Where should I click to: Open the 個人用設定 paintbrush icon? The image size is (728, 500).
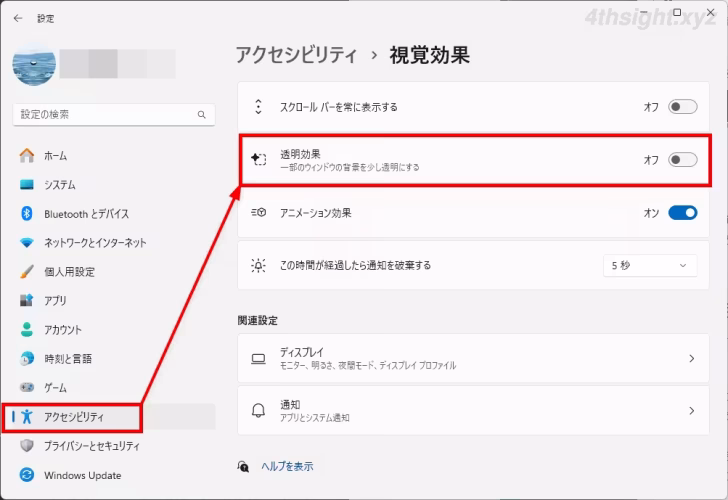pos(27,272)
